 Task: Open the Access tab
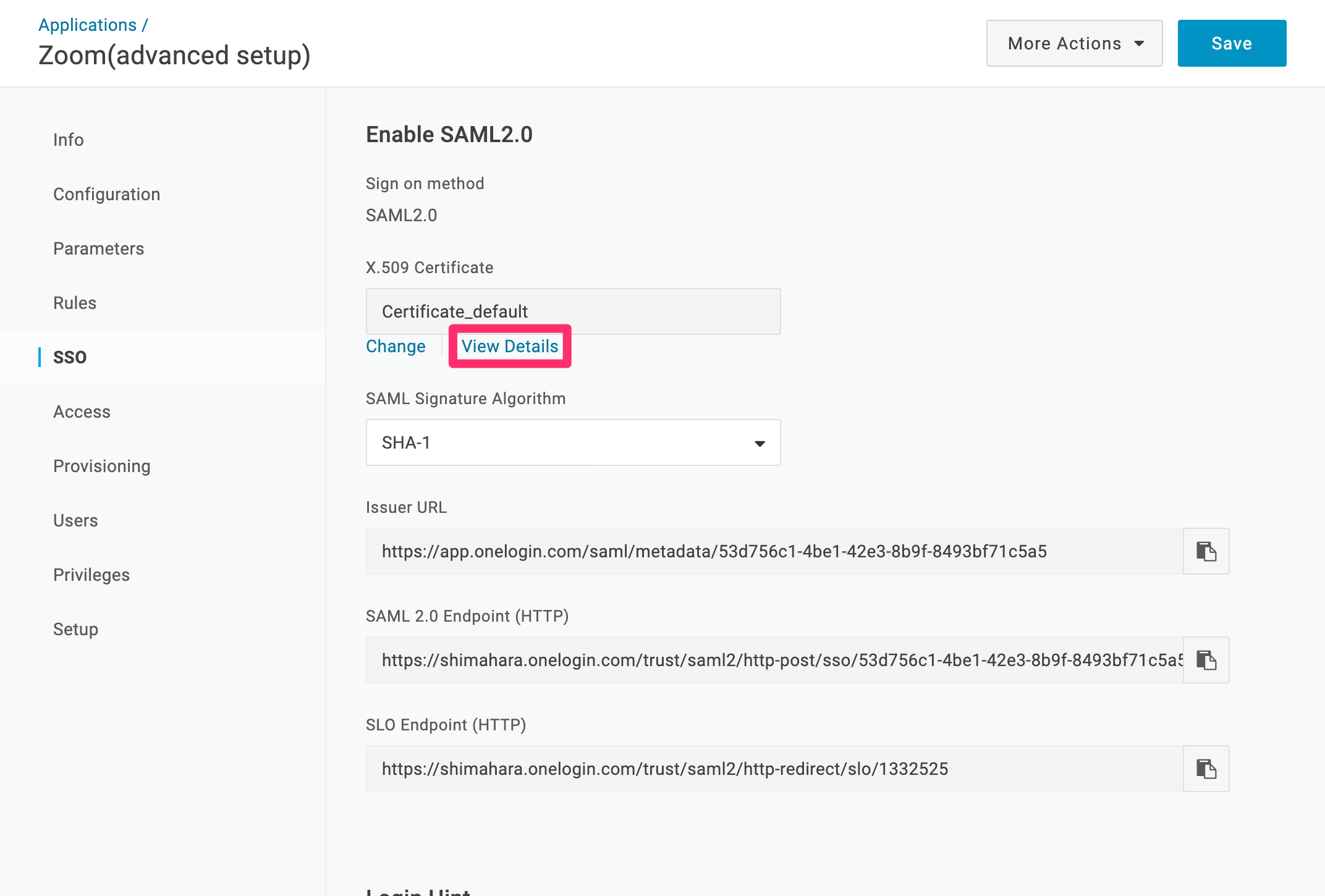pos(82,412)
